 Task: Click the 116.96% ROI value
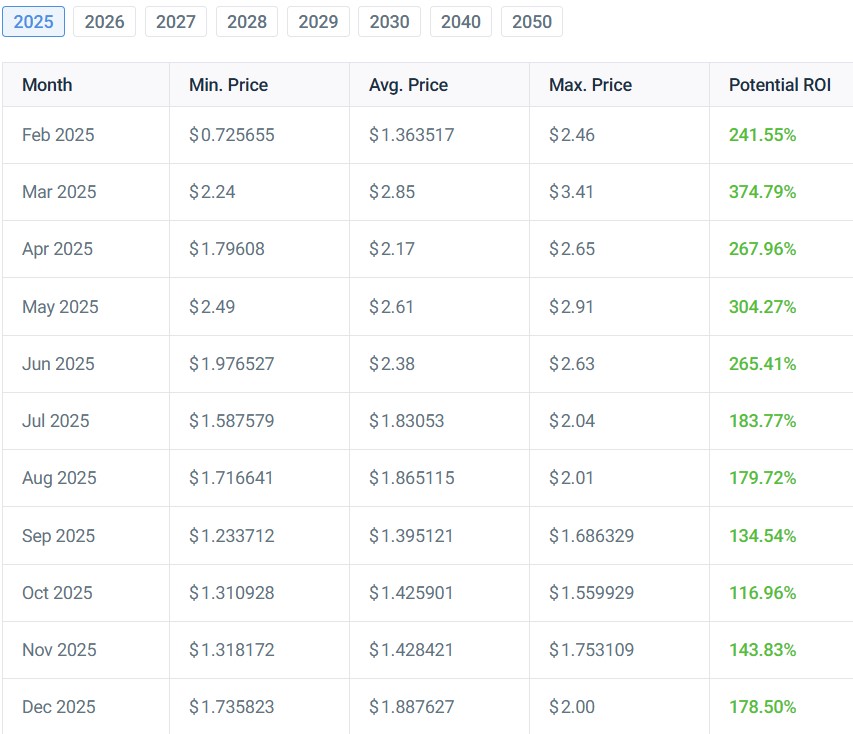pos(762,593)
